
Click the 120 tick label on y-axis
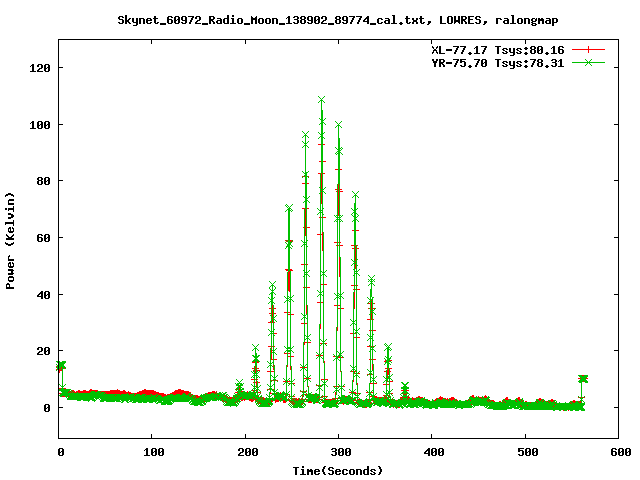click(x=41, y=68)
